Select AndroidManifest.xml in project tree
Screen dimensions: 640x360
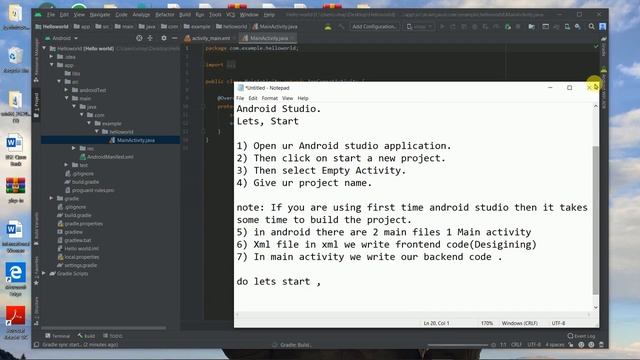(107, 157)
